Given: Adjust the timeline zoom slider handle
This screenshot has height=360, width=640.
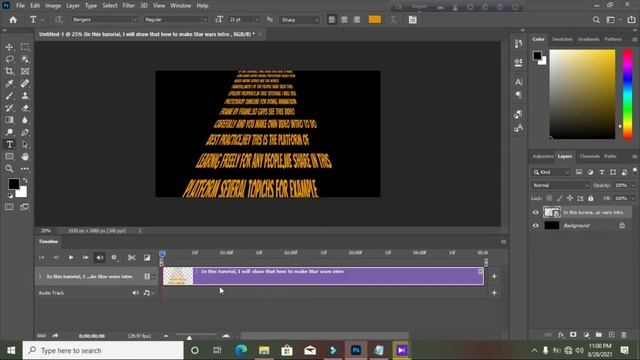Looking at the screenshot, I should tap(189, 337).
